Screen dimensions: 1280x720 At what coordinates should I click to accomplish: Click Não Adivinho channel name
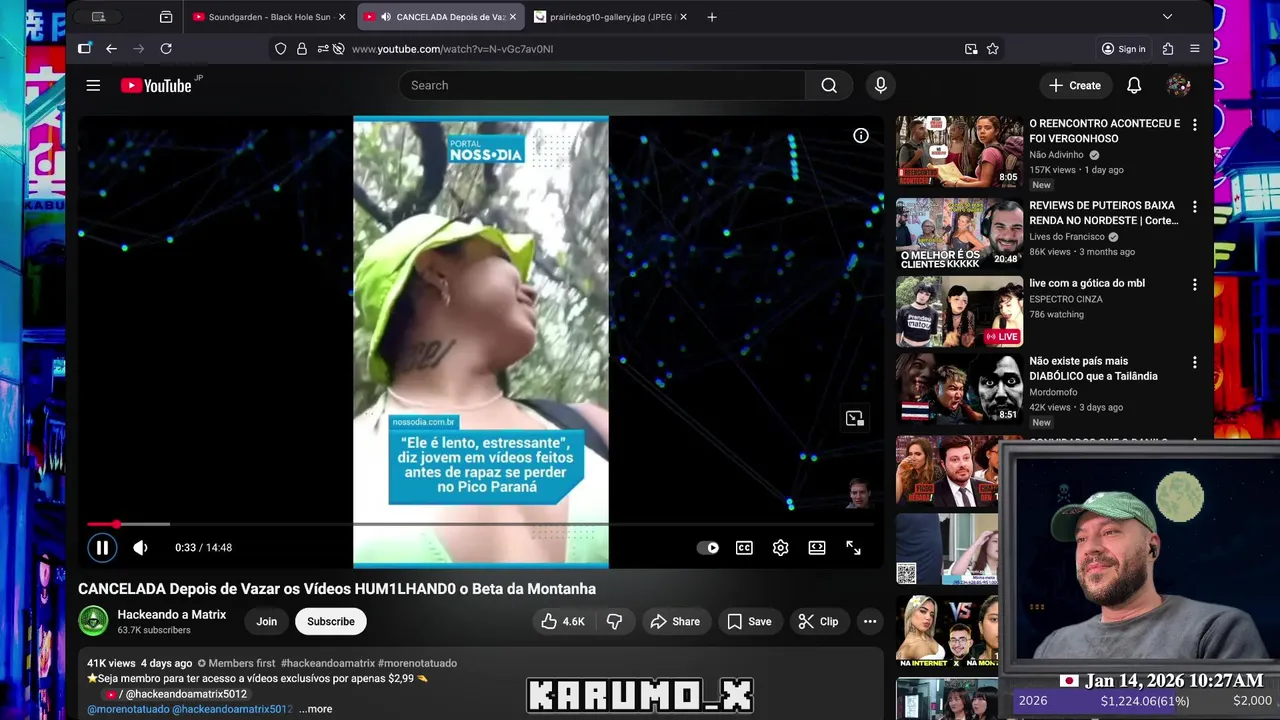pos(1057,155)
